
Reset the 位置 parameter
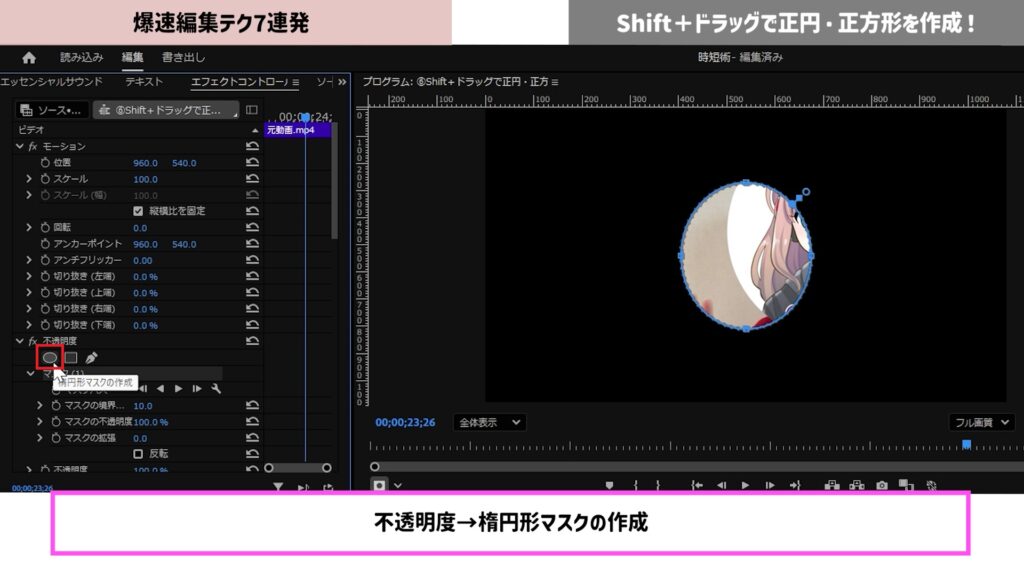pyautogui.click(x=252, y=163)
